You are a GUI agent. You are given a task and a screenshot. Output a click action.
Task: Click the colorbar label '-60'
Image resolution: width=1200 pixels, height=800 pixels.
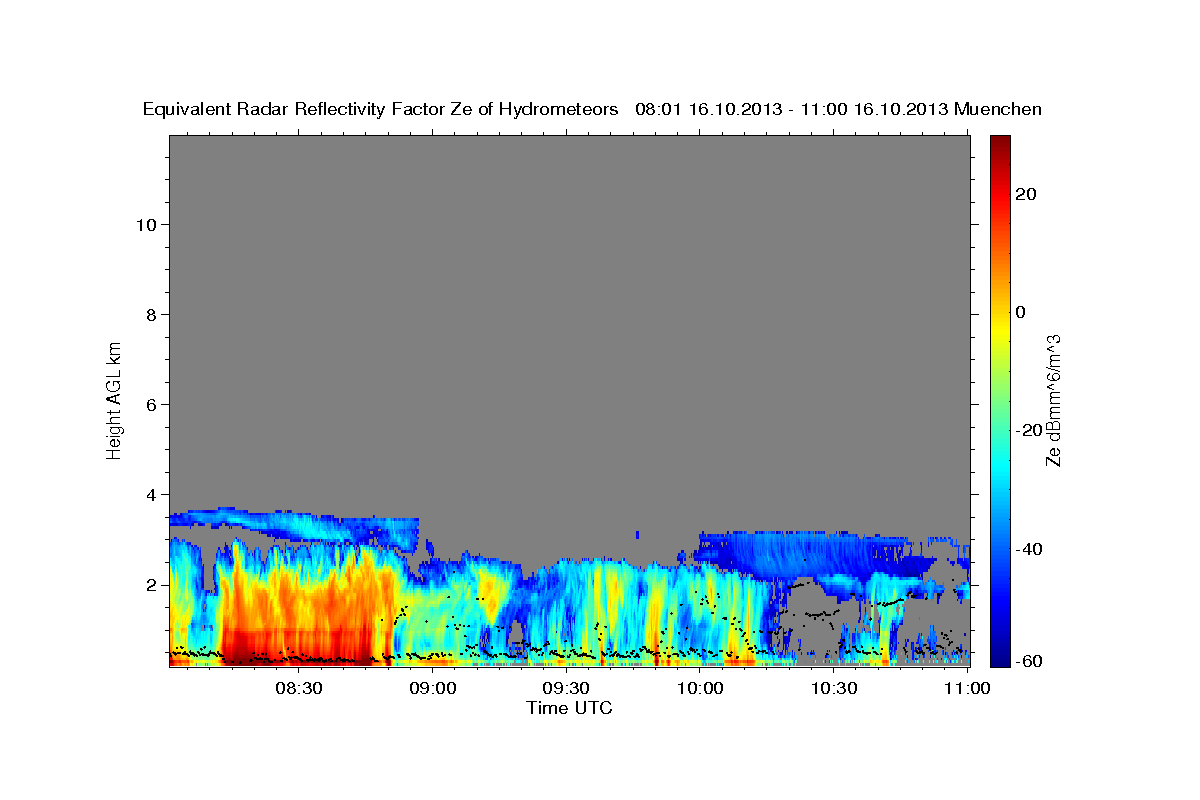(1028, 660)
